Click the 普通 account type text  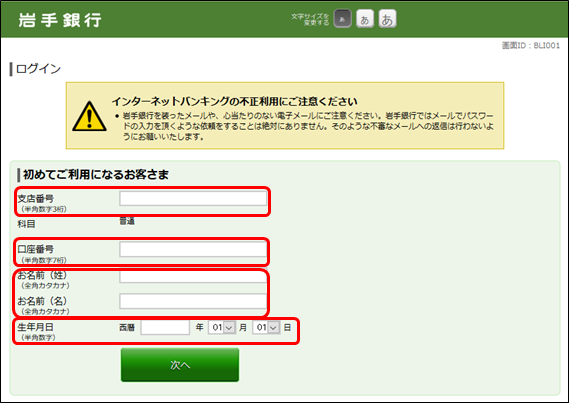[127, 221]
